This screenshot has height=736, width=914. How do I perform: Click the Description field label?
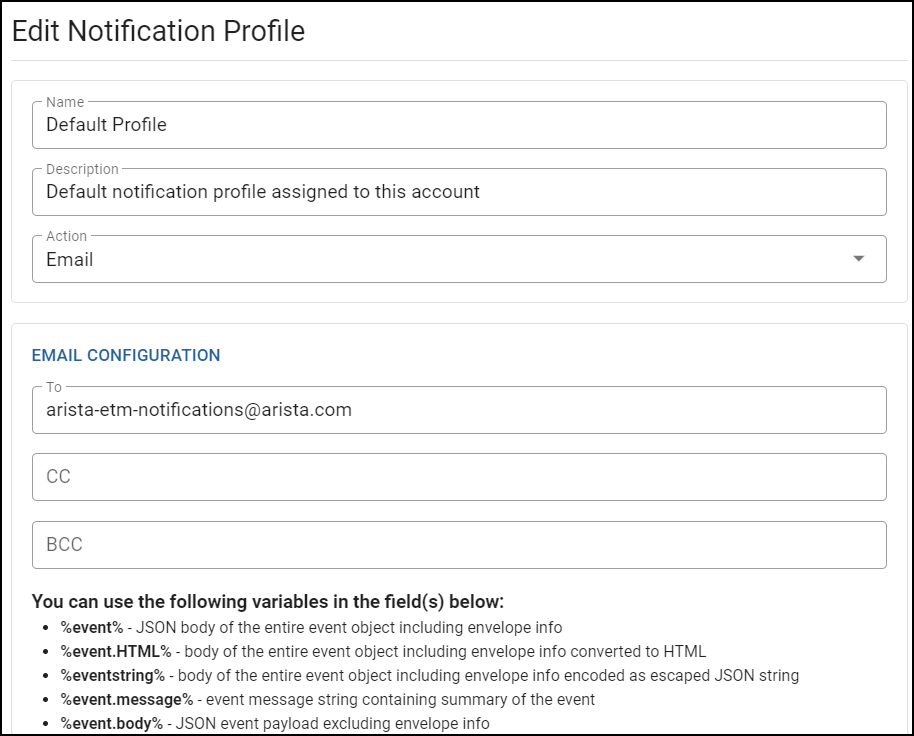82,169
